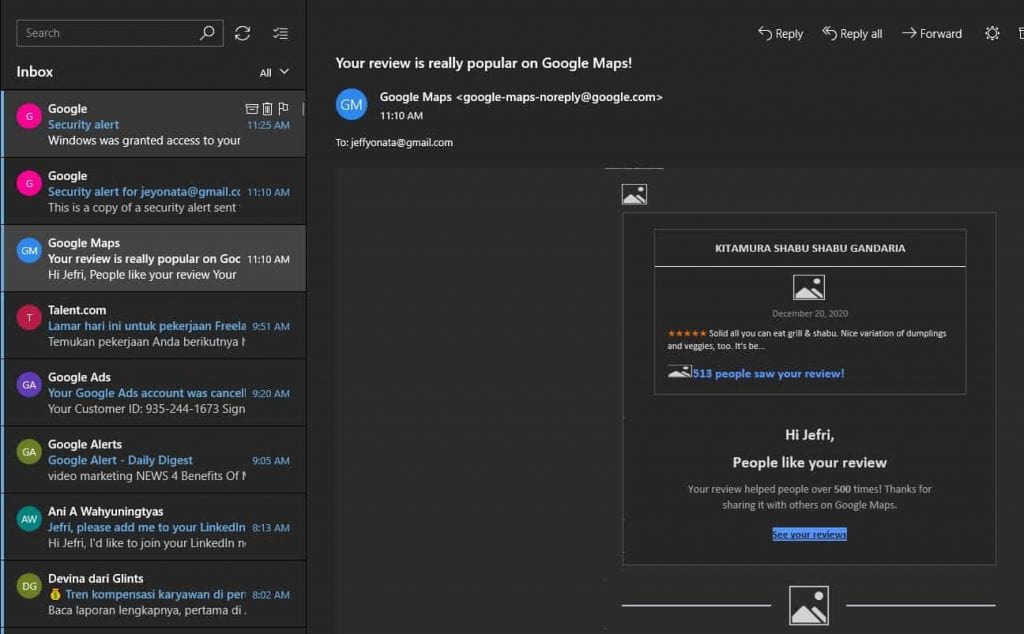Refresh the inbox using the sync icon

click(242, 32)
